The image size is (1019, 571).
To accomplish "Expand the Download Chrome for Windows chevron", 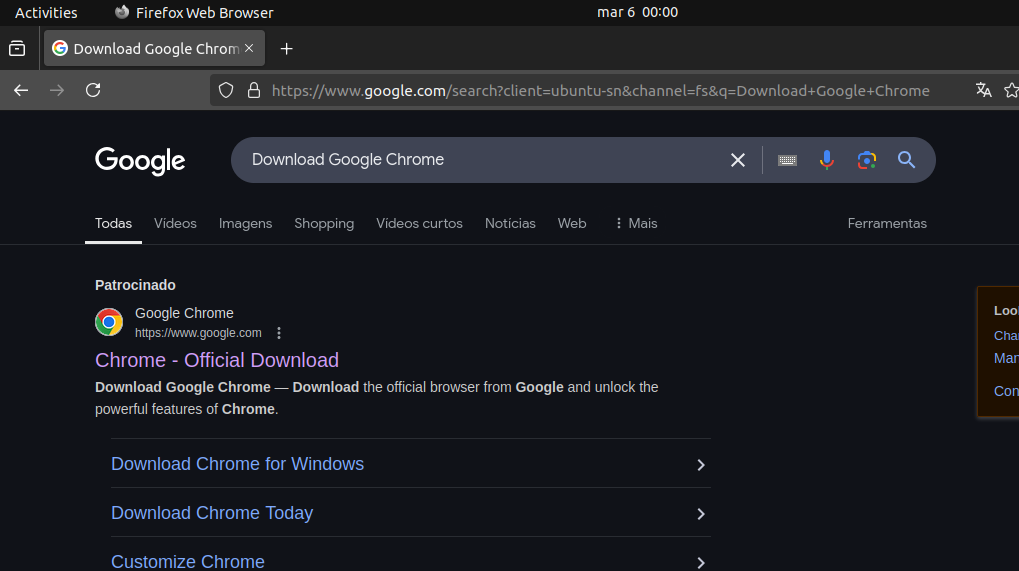I will [x=701, y=465].
